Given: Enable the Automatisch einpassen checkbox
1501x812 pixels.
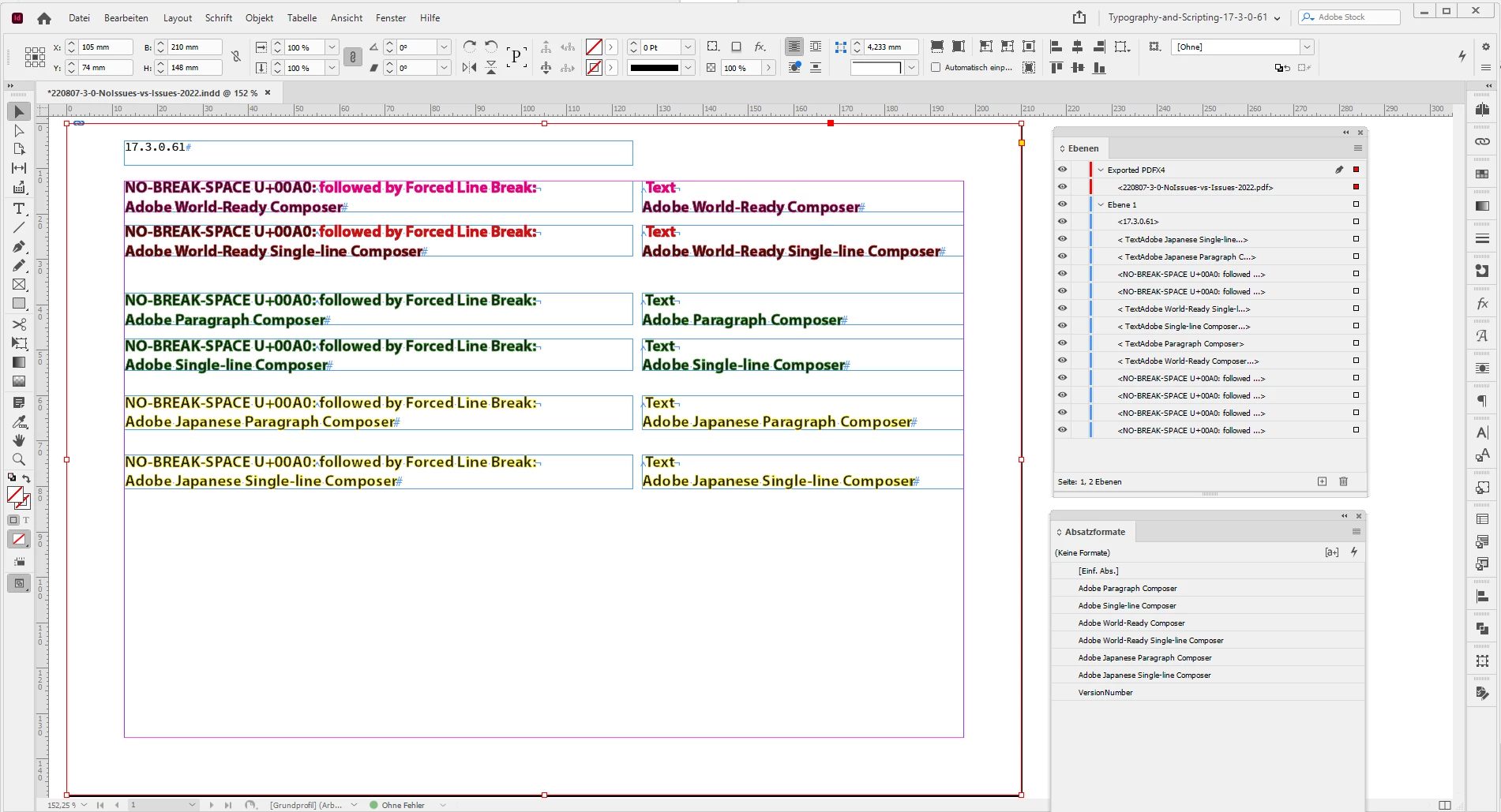Looking at the screenshot, I should tap(936, 68).
